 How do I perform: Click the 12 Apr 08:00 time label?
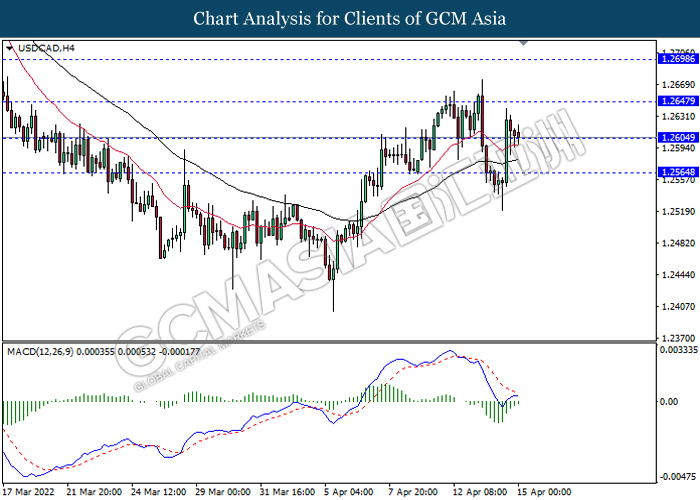tap(480, 492)
